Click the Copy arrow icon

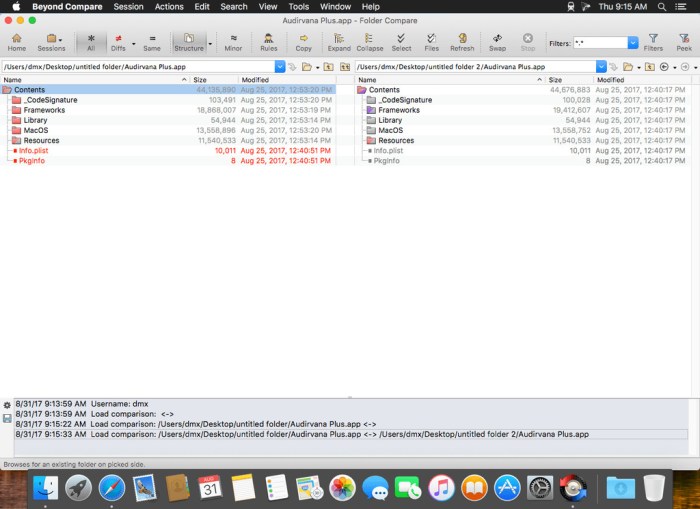click(x=303, y=41)
